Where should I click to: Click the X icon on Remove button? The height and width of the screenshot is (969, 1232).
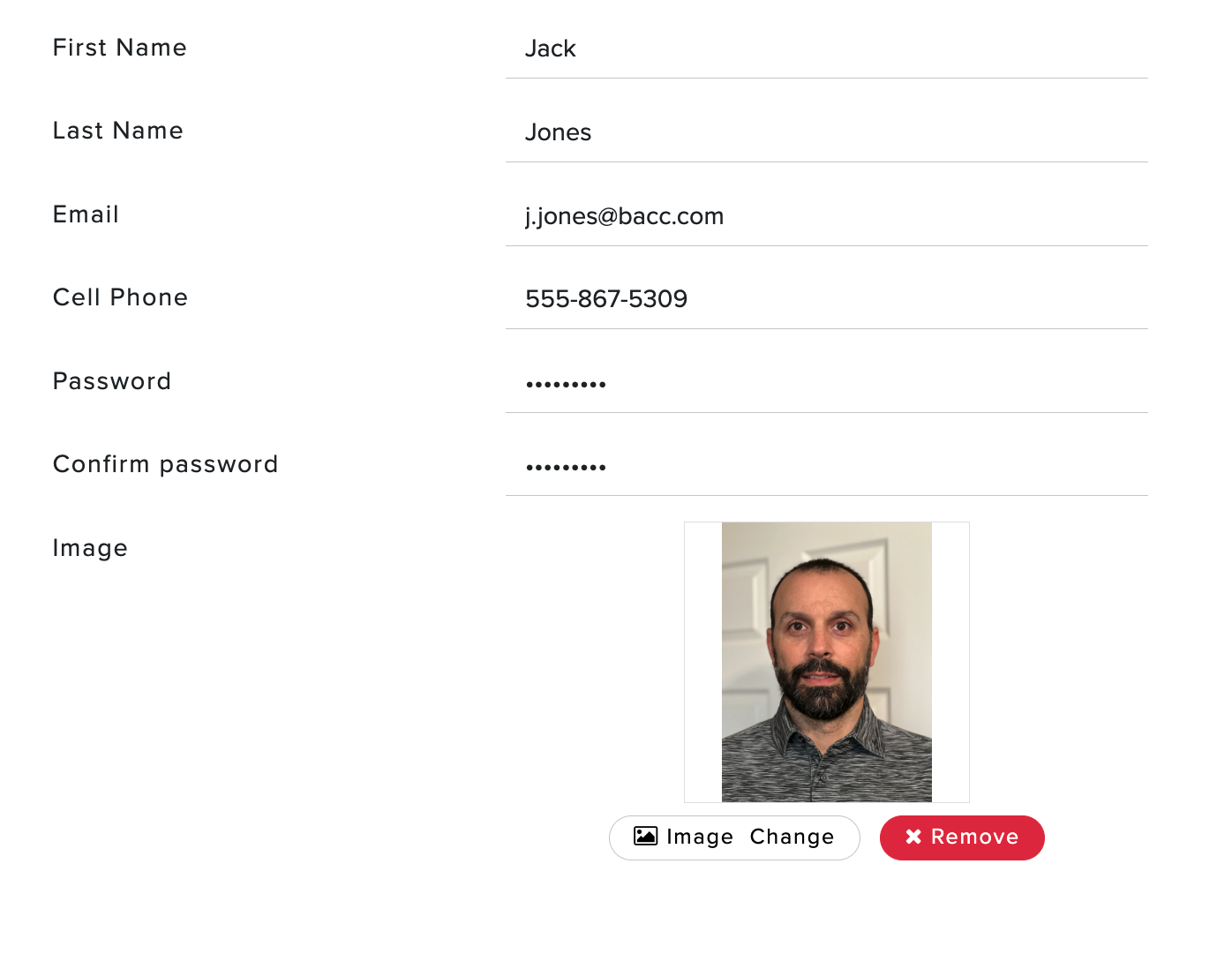point(913,837)
